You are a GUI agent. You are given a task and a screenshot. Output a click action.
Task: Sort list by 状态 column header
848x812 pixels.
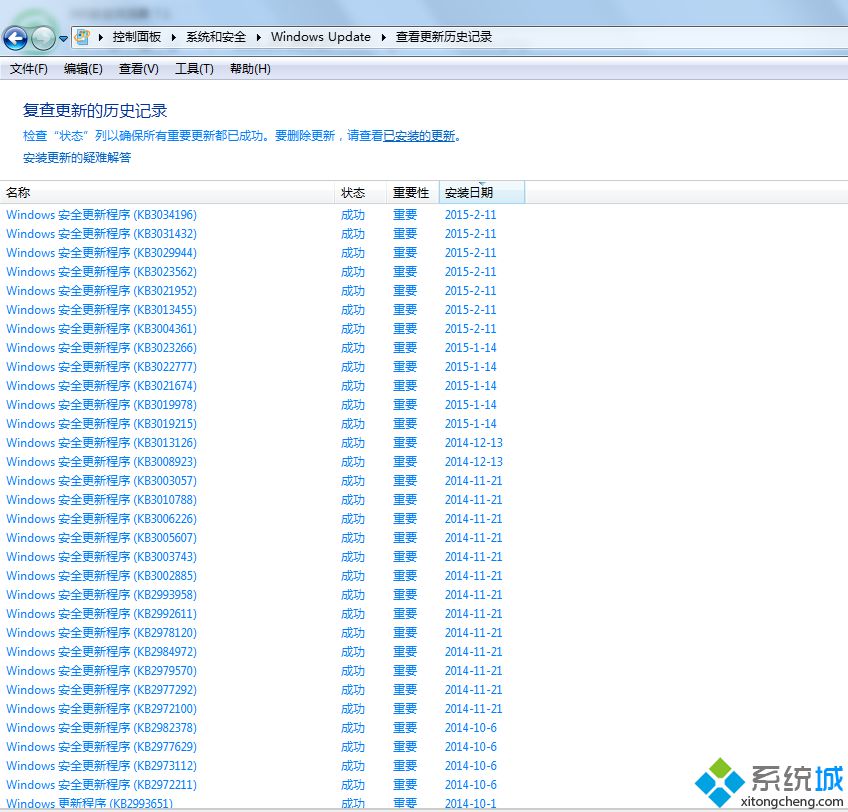coord(361,193)
